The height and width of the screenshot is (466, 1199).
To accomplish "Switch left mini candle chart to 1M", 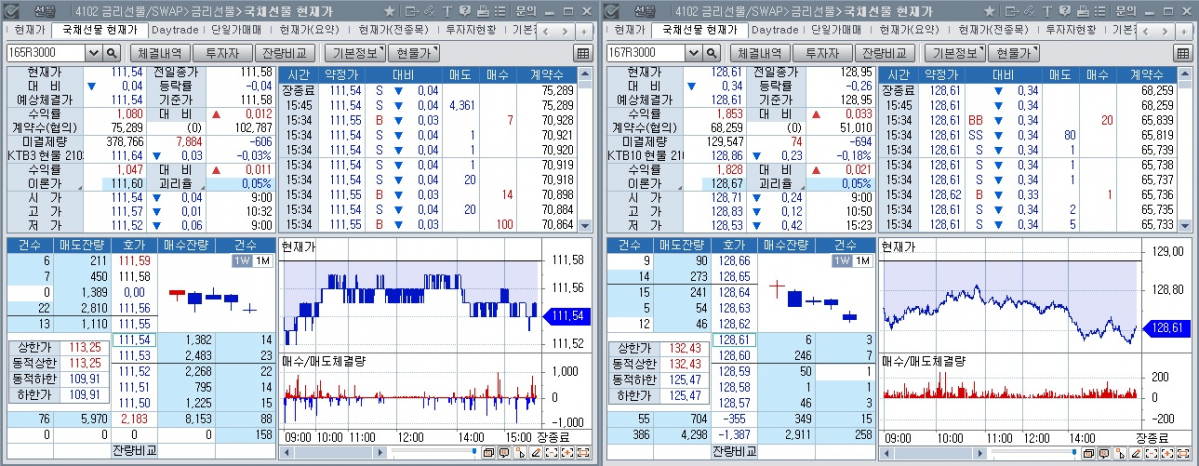I will 262,261.
